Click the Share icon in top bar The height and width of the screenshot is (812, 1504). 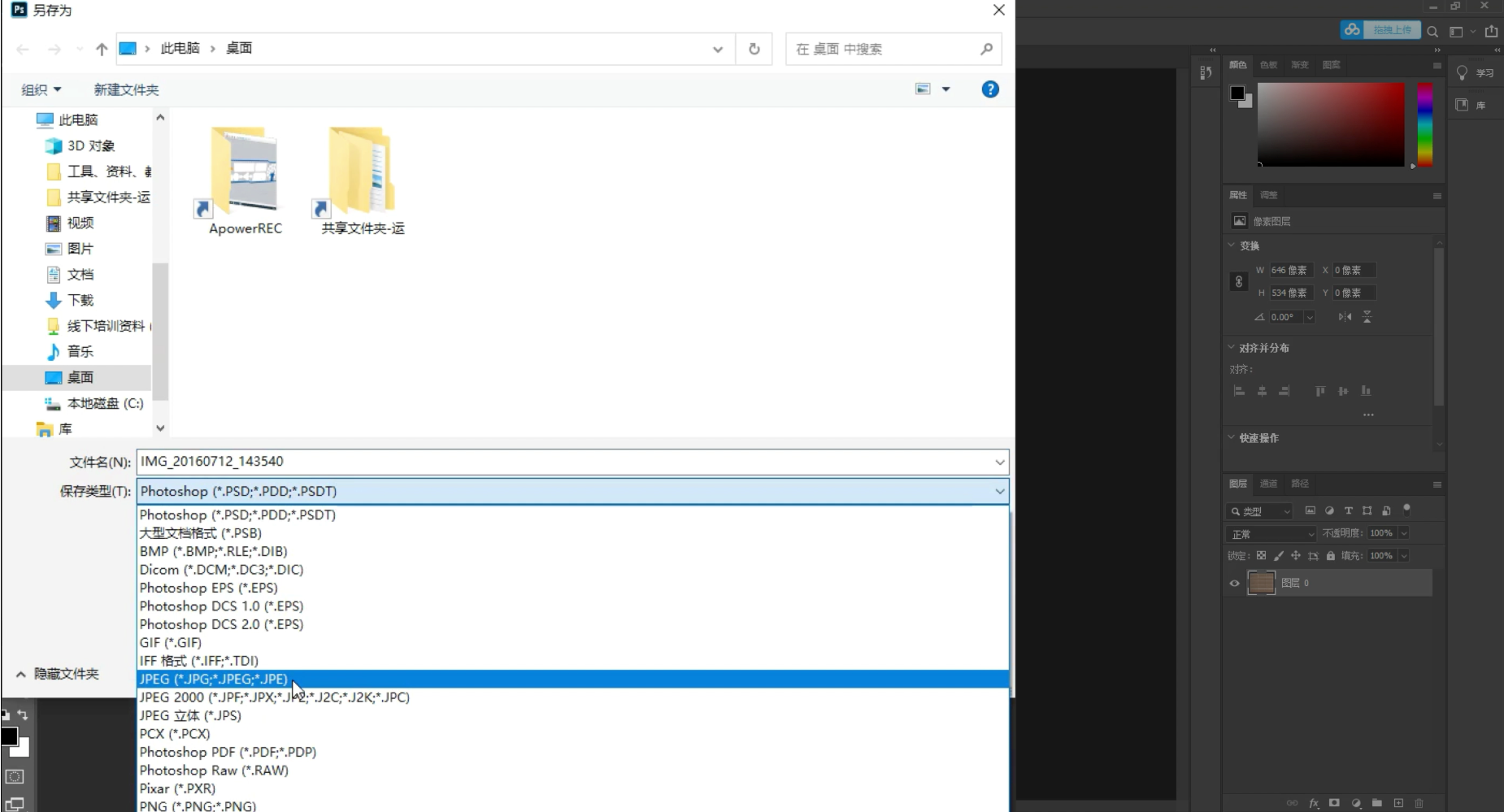1491,31
